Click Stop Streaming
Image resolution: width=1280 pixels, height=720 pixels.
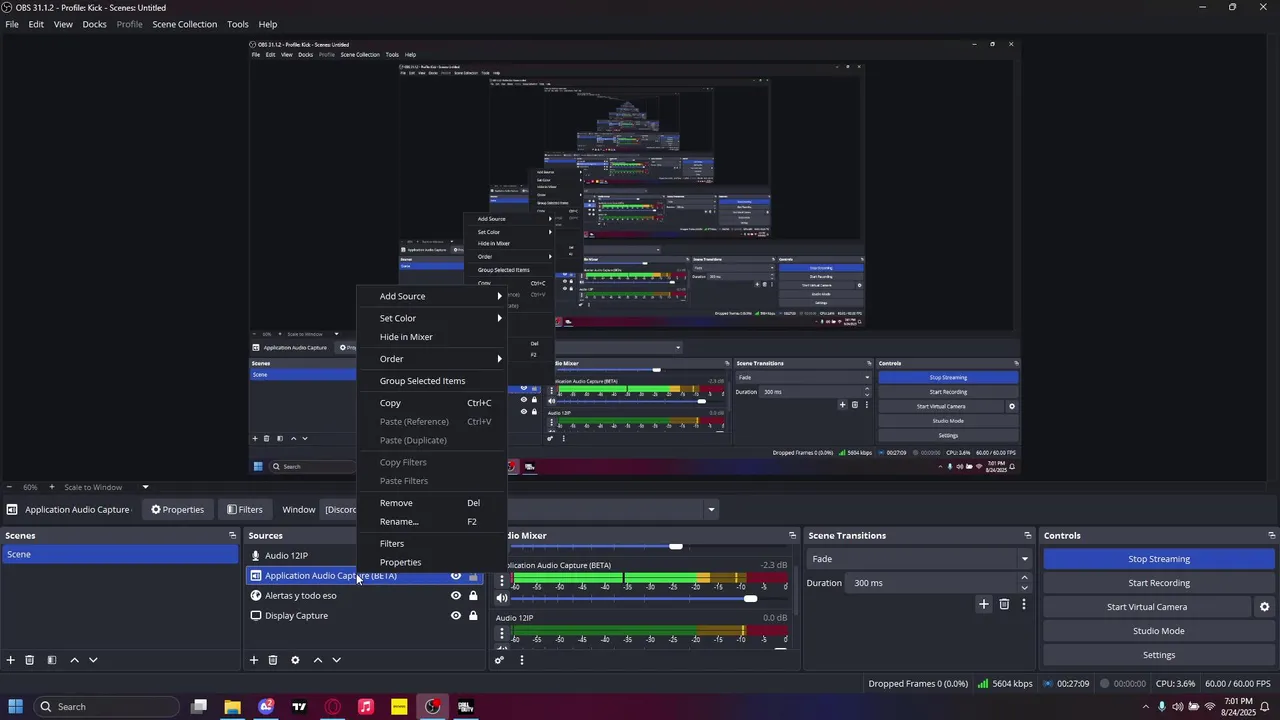click(1159, 559)
